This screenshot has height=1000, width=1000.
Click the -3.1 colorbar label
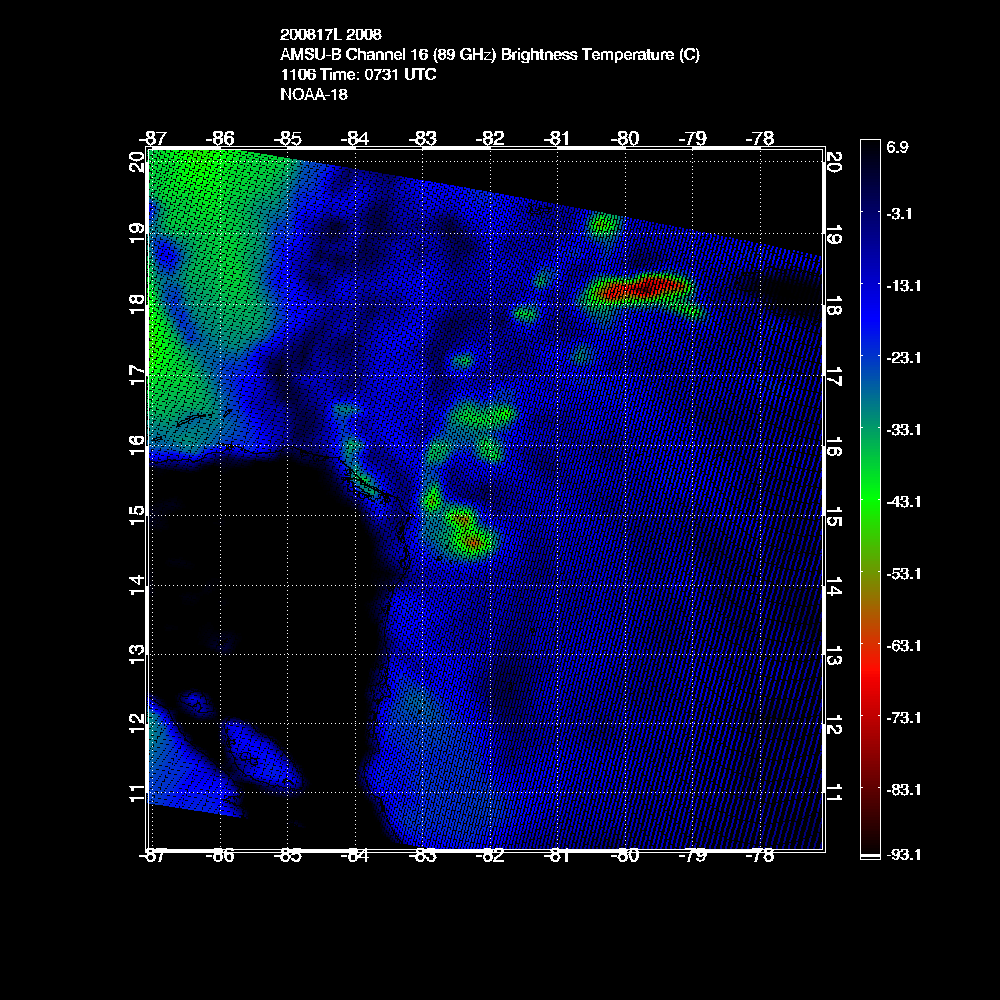pos(899,214)
